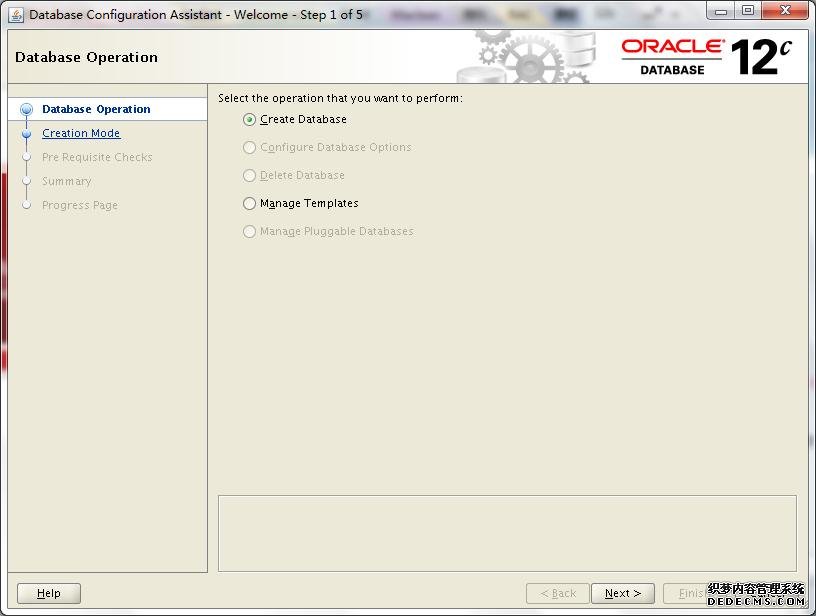The image size is (816, 616).
Task: Maximize the Database Configuration Assistant window
Action: (747, 11)
